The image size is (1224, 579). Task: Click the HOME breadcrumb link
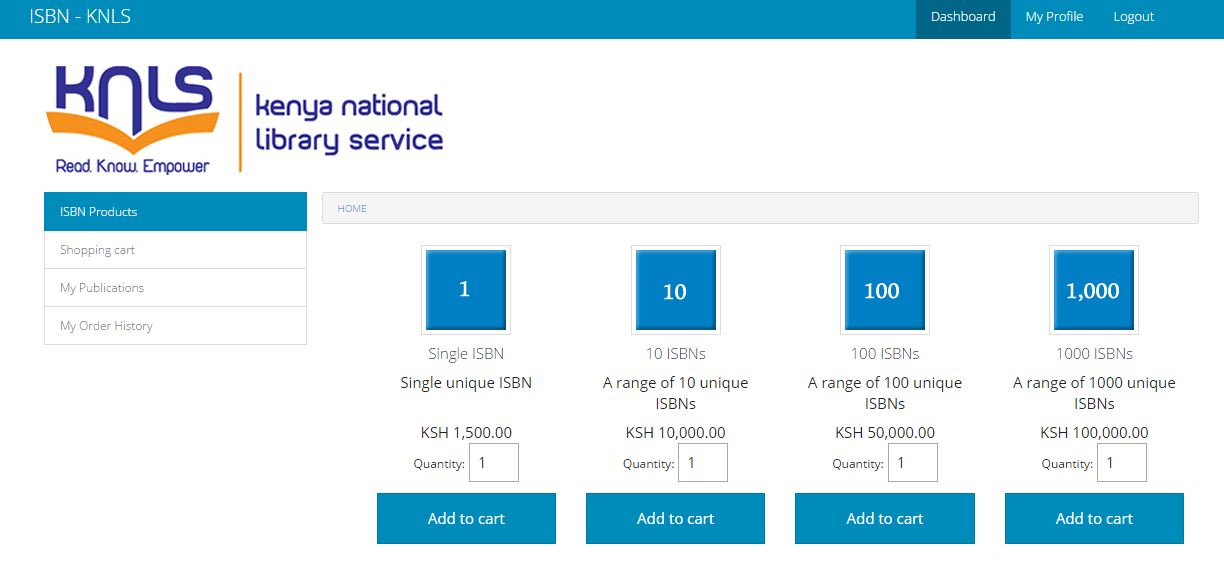(x=352, y=209)
